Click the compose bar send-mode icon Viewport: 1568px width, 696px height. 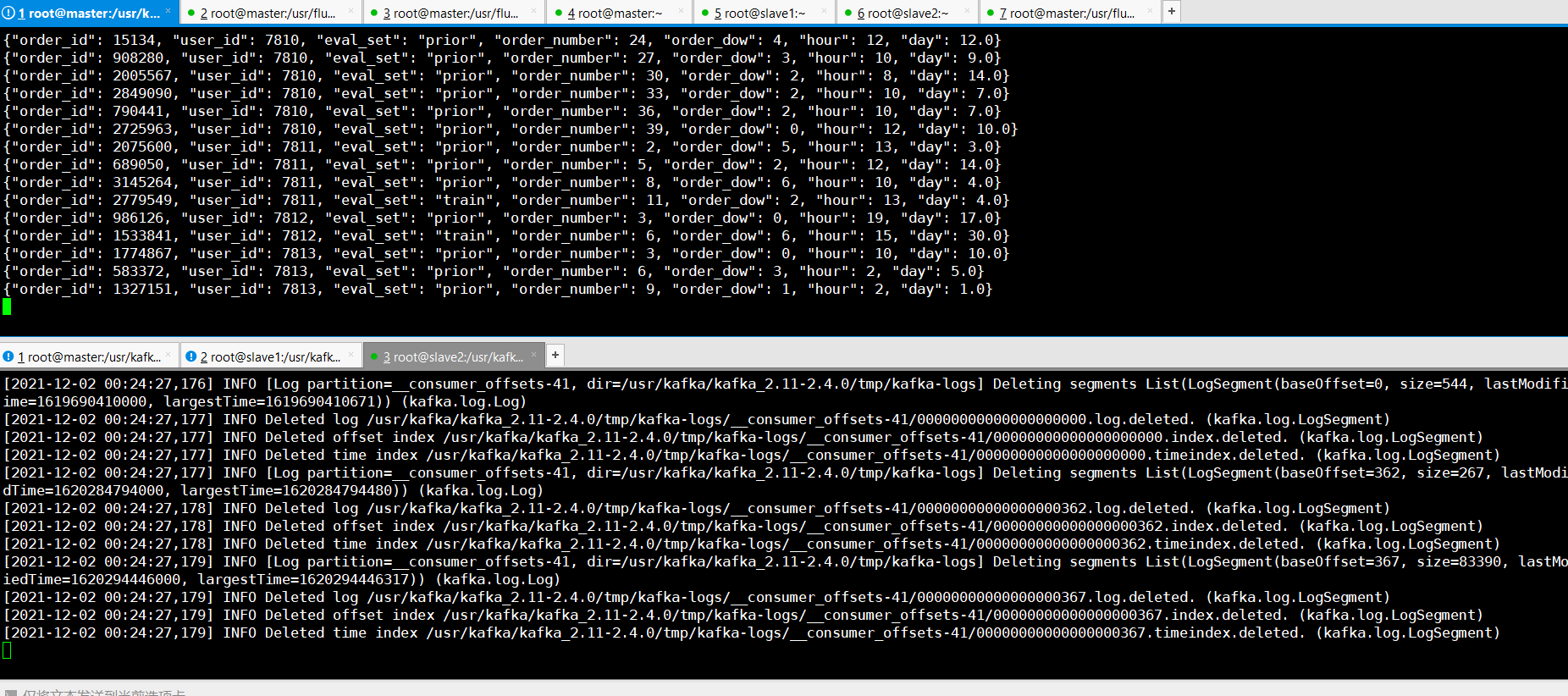pos(10,692)
